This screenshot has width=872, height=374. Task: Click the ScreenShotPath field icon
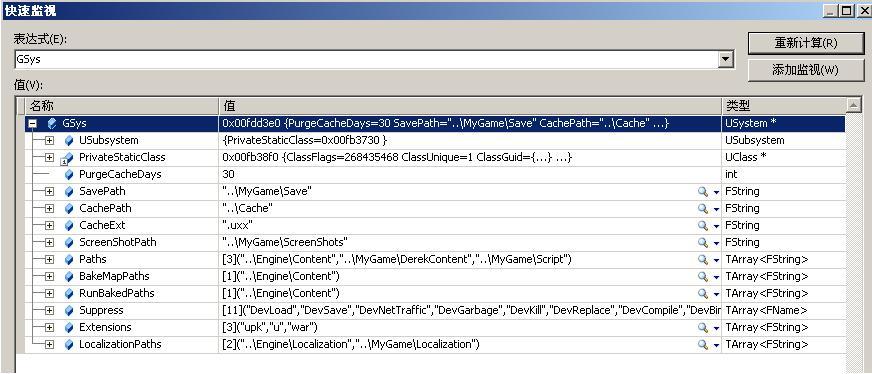coord(69,243)
